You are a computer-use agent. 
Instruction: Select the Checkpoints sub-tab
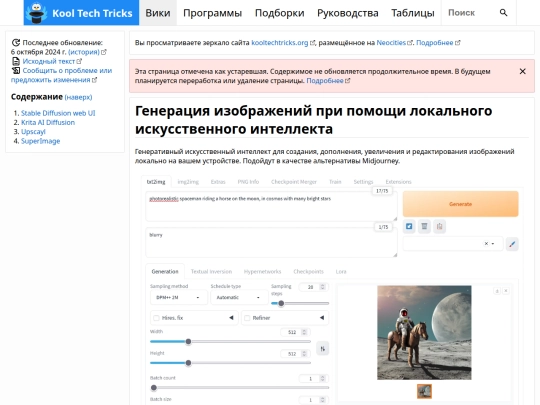[308, 271]
